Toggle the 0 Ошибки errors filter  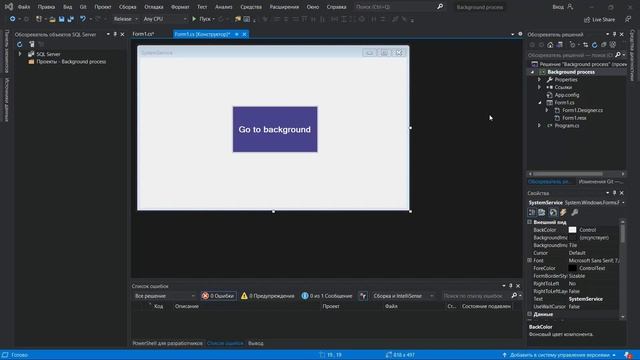pyautogui.click(x=218, y=296)
